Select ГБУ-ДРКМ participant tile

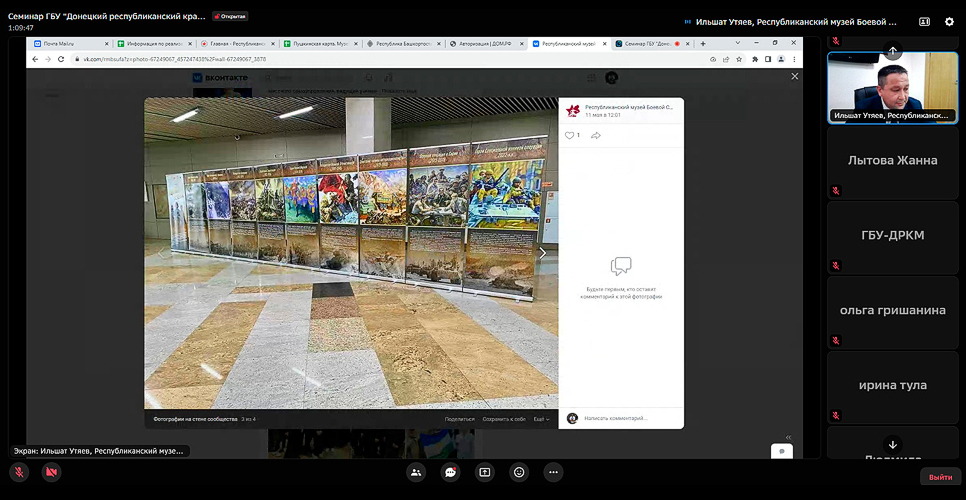(x=893, y=237)
